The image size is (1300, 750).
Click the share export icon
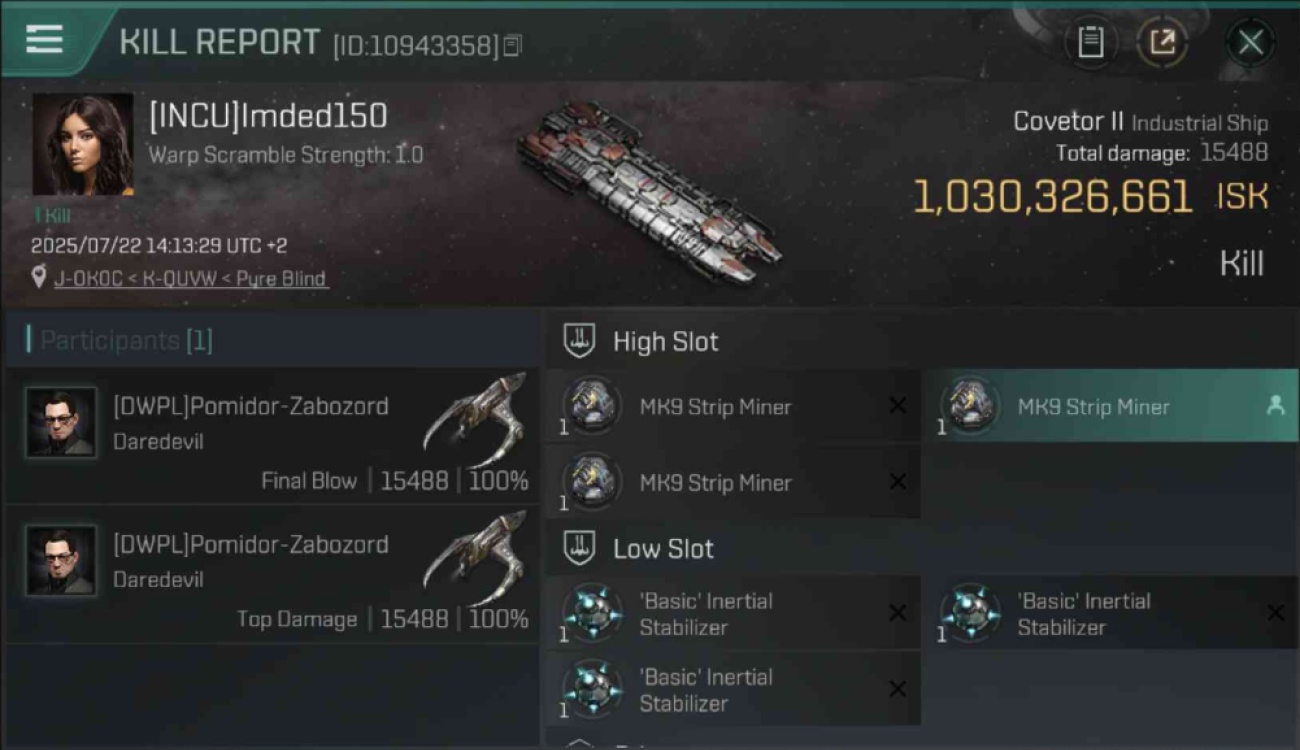click(1162, 42)
